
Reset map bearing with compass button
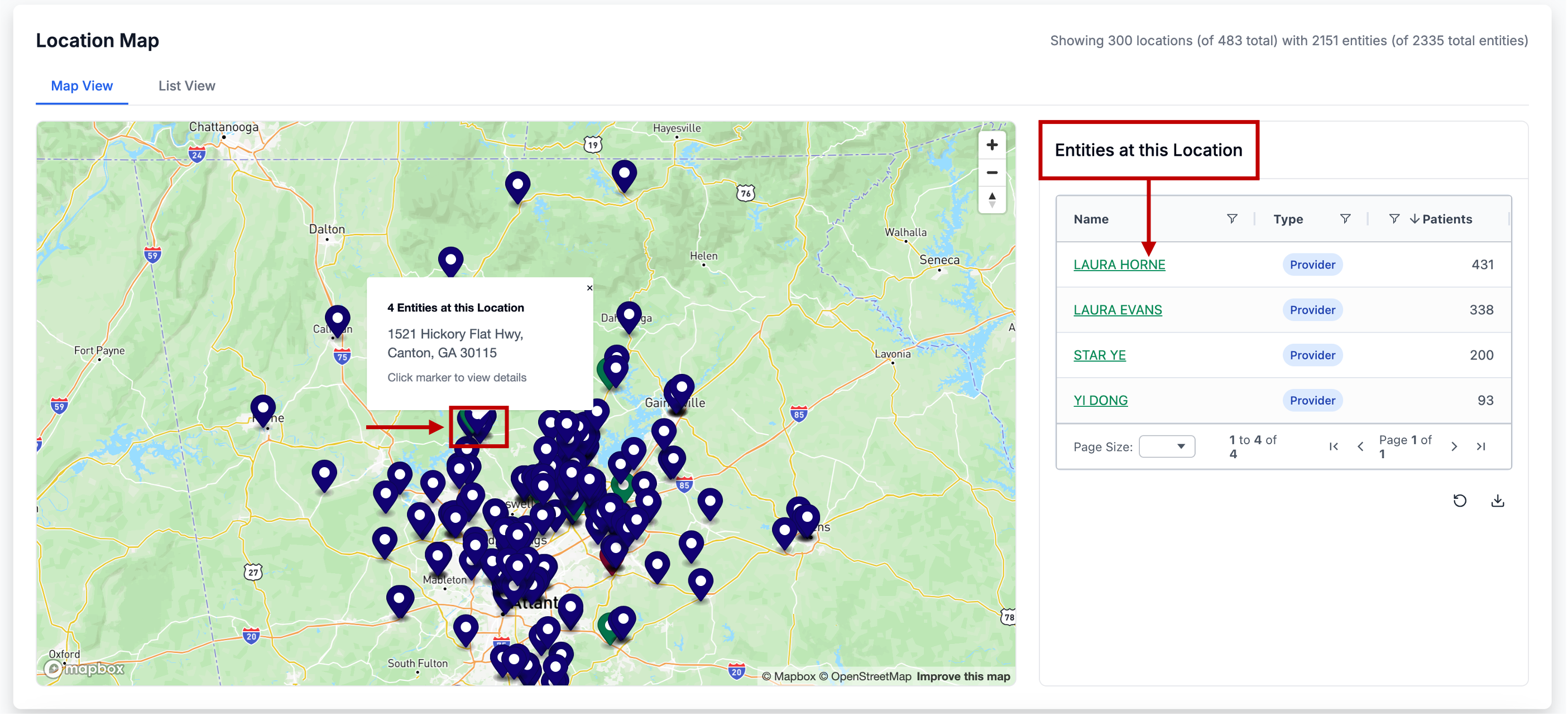pos(991,200)
